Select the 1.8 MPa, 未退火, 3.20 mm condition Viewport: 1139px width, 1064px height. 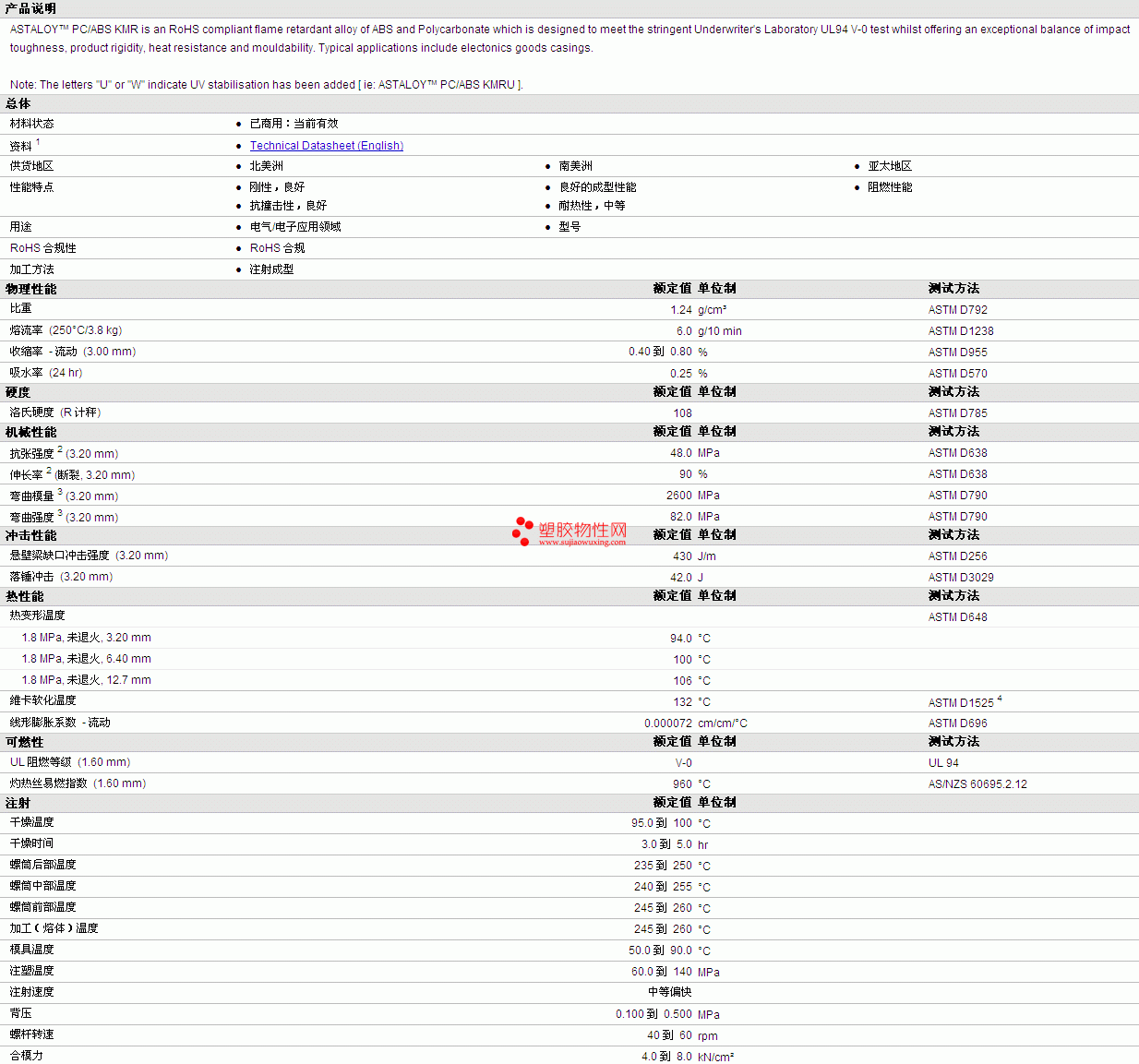tap(87, 638)
